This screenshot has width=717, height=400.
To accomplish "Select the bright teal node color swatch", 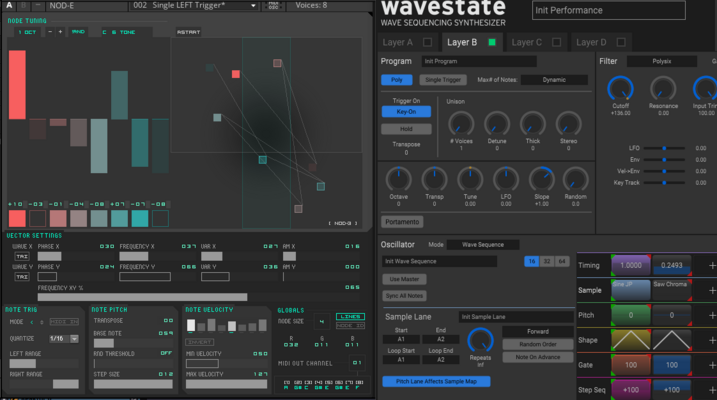I will [x=140, y=219].
